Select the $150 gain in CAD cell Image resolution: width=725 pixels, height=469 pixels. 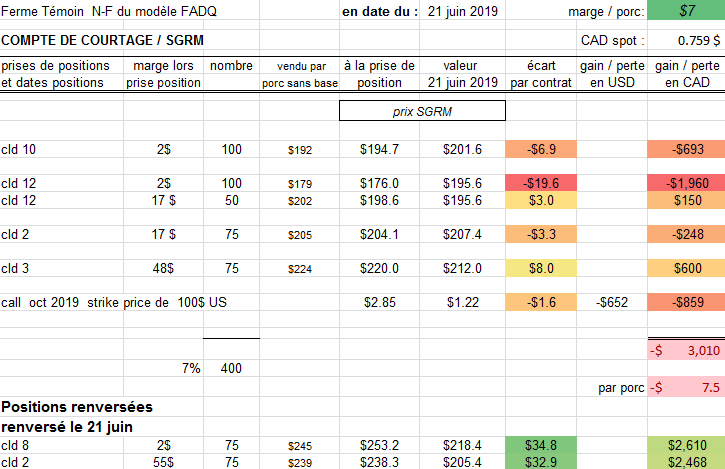pyautogui.click(x=685, y=200)
